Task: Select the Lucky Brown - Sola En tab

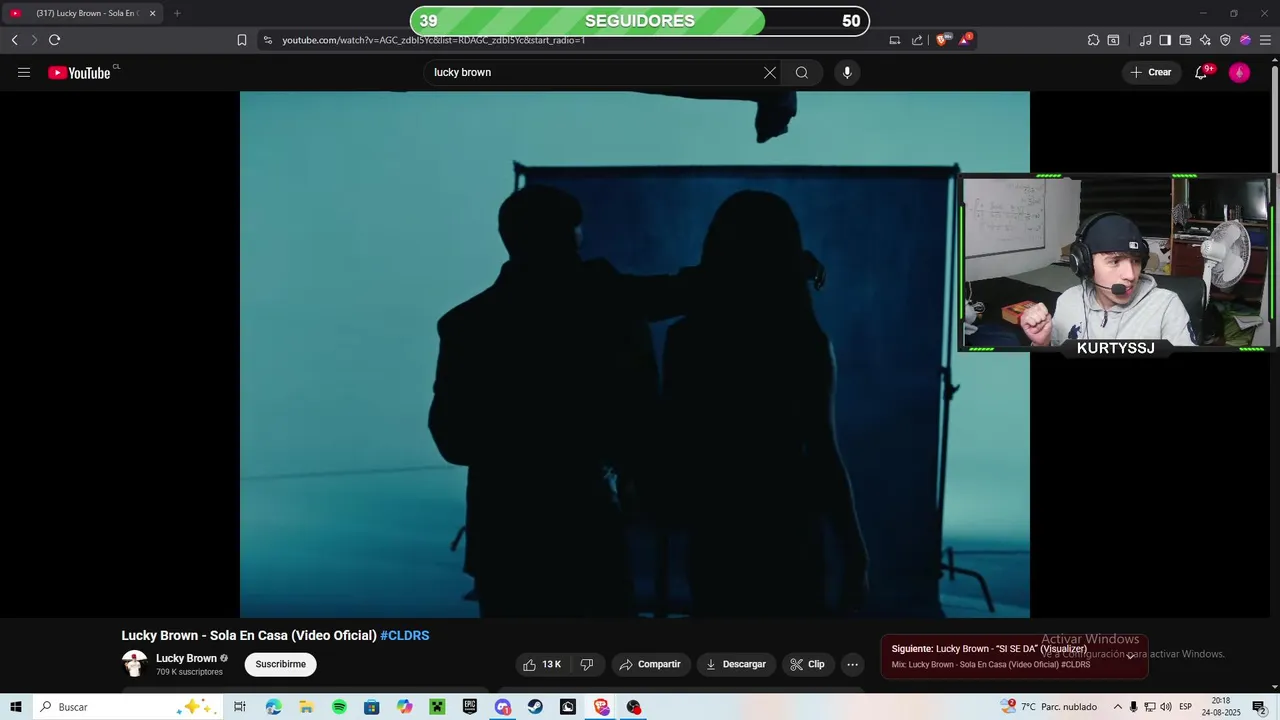Action: [84, 13]
